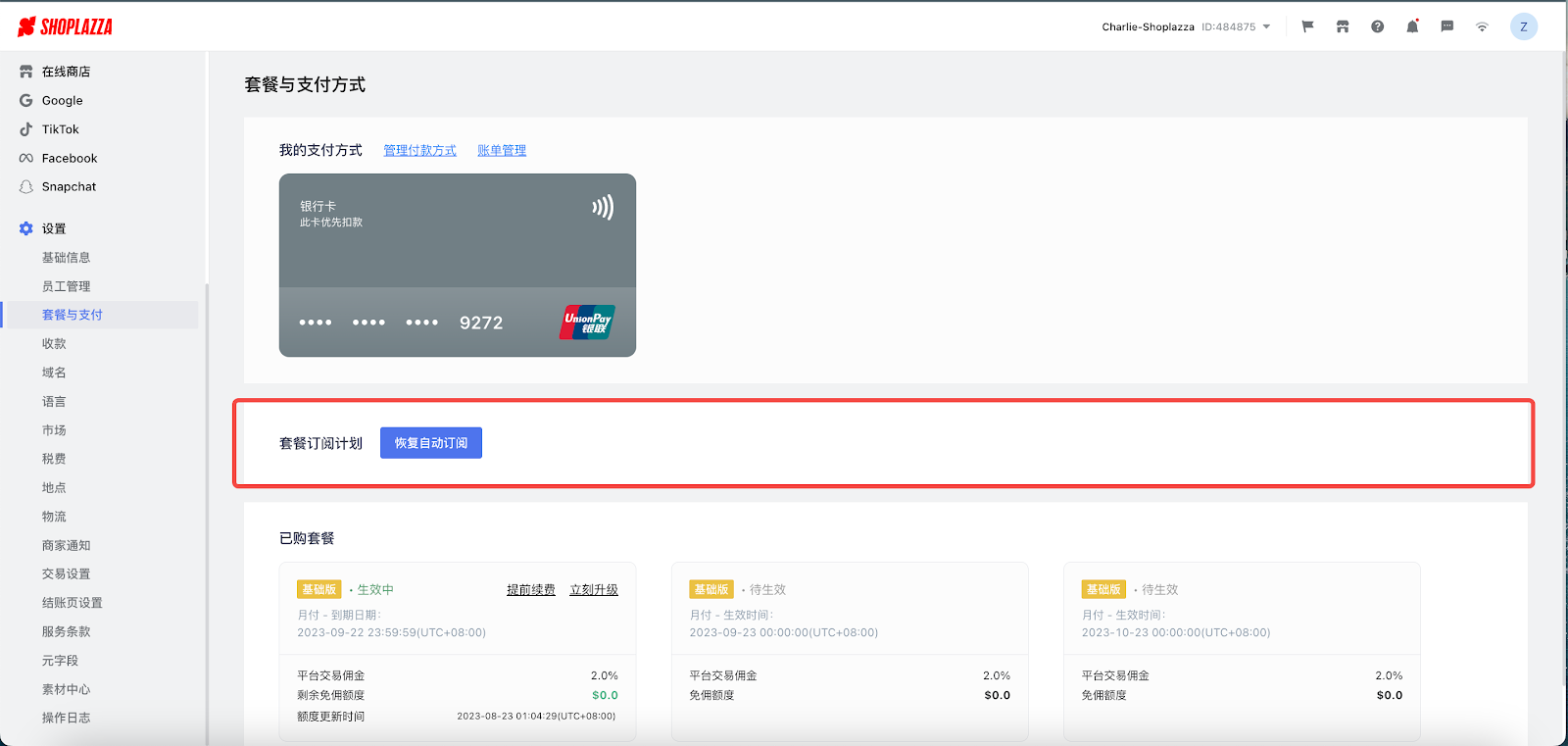Click the 已购套餐 section heading
This screenshot has width=1568, height=746.
(x=307, y=538)
